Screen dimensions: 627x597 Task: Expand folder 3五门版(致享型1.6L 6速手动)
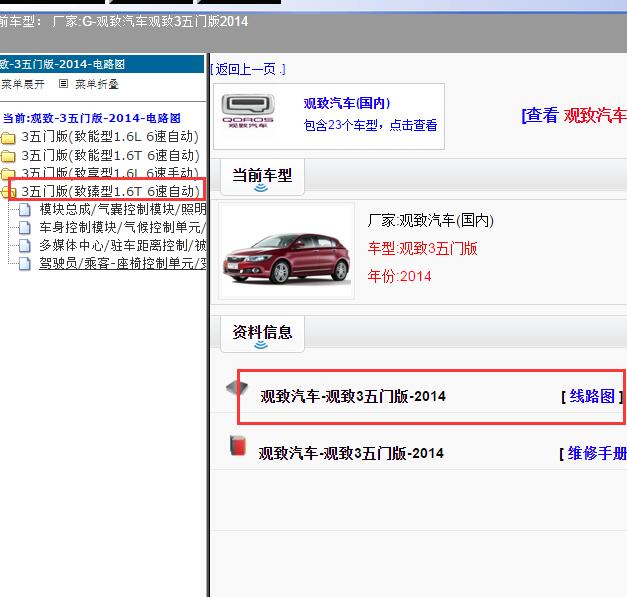[x=8, y=173]
